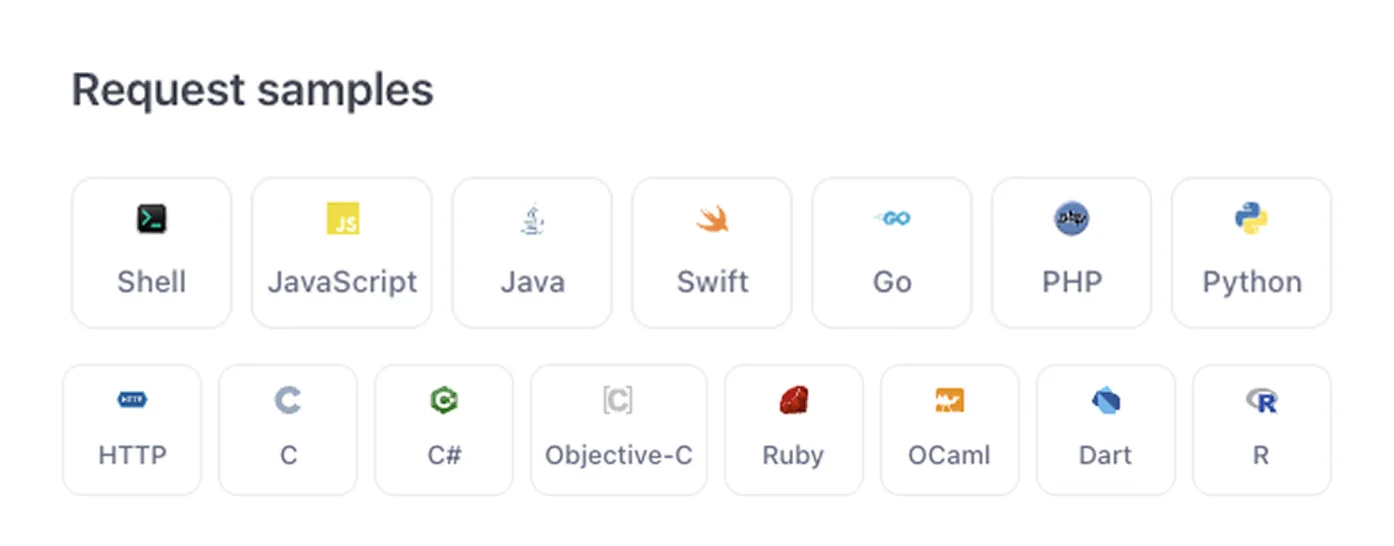Click the Python snake logo icon
Screen dimensions: 1394x546
1252,218
